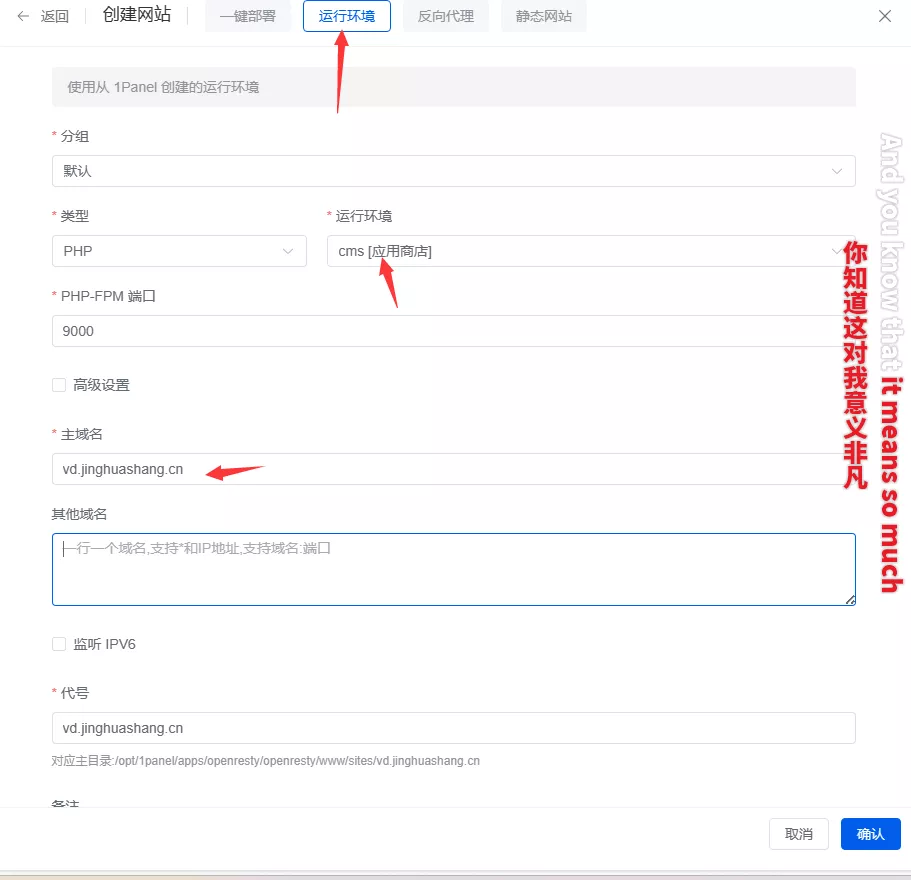
Task: Open the 反向代理 tab
Action: [445, 16]
